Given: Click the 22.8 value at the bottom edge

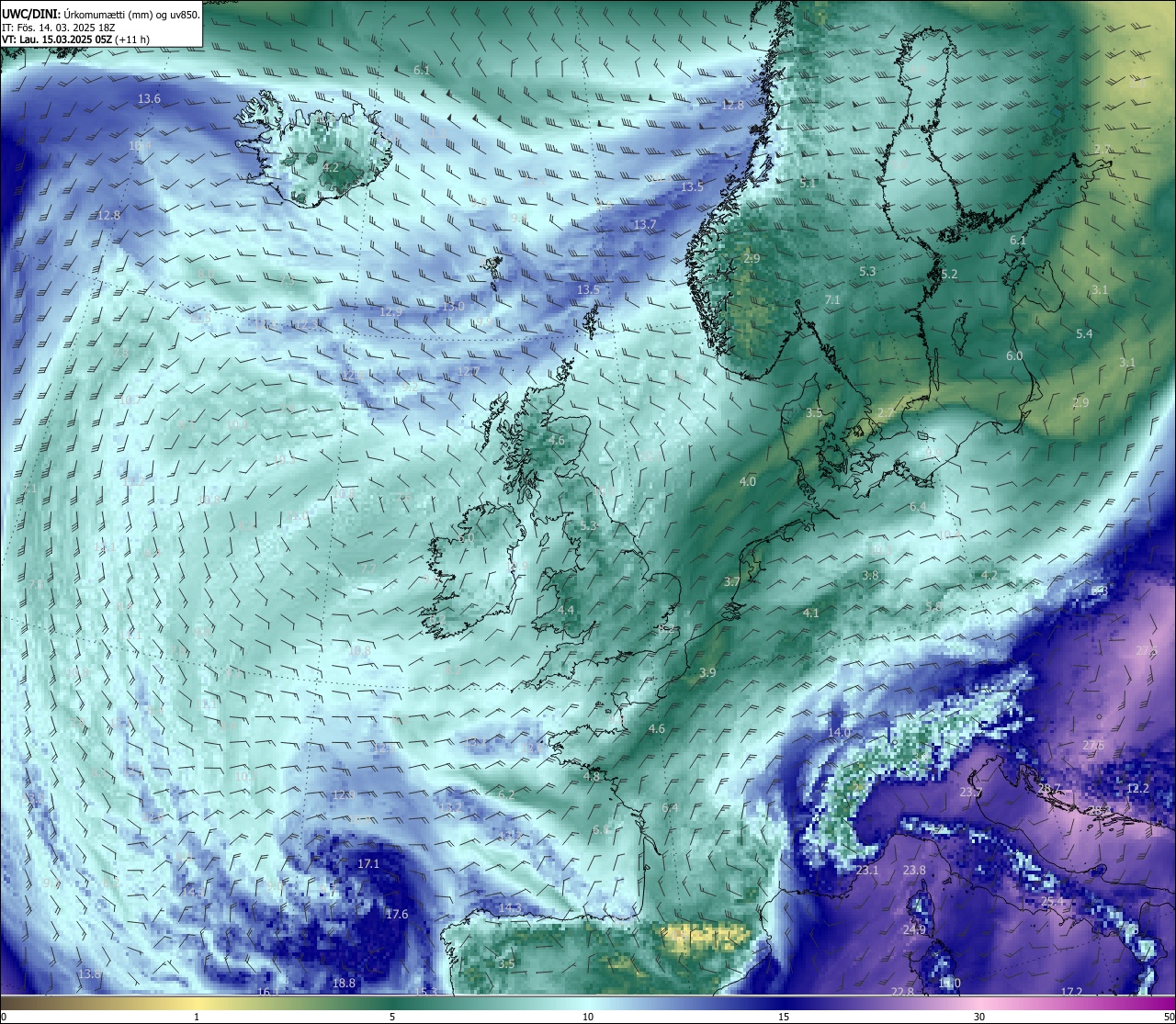Looking at the screenshot, I should coord(903,992).
